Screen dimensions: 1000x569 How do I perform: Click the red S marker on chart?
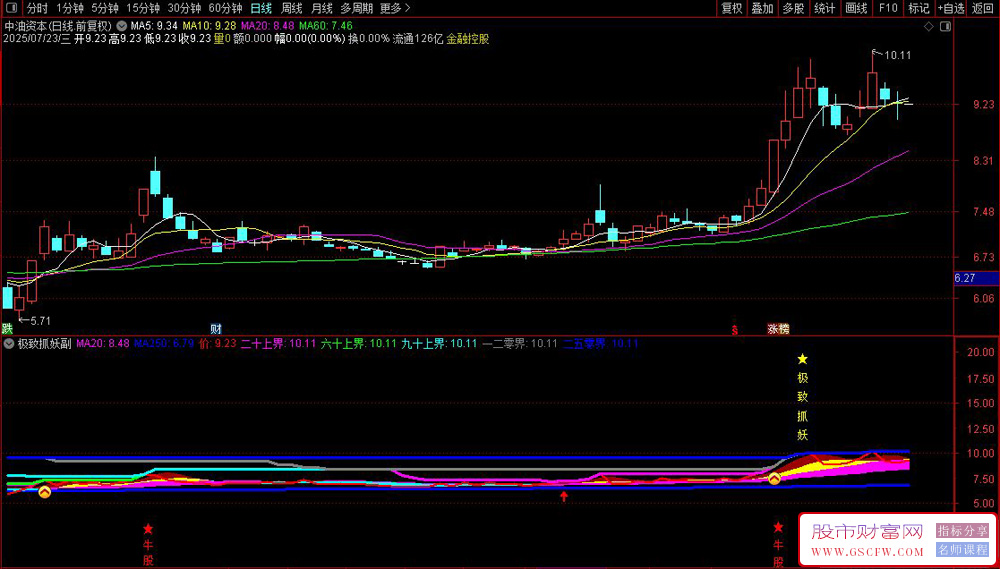735,330
